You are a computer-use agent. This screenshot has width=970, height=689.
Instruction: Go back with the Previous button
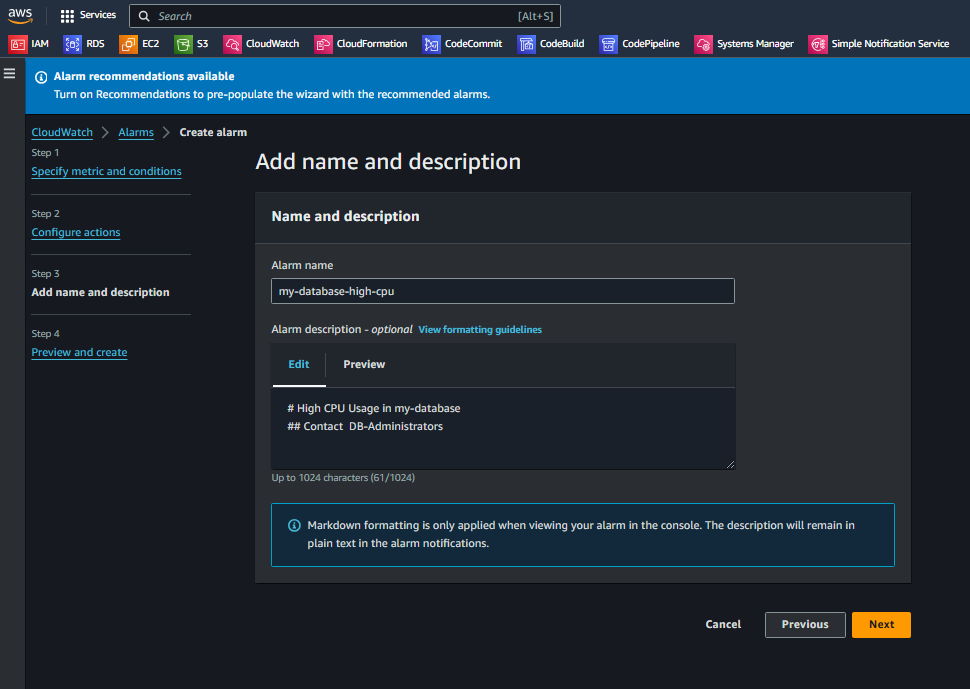(805, 625)
